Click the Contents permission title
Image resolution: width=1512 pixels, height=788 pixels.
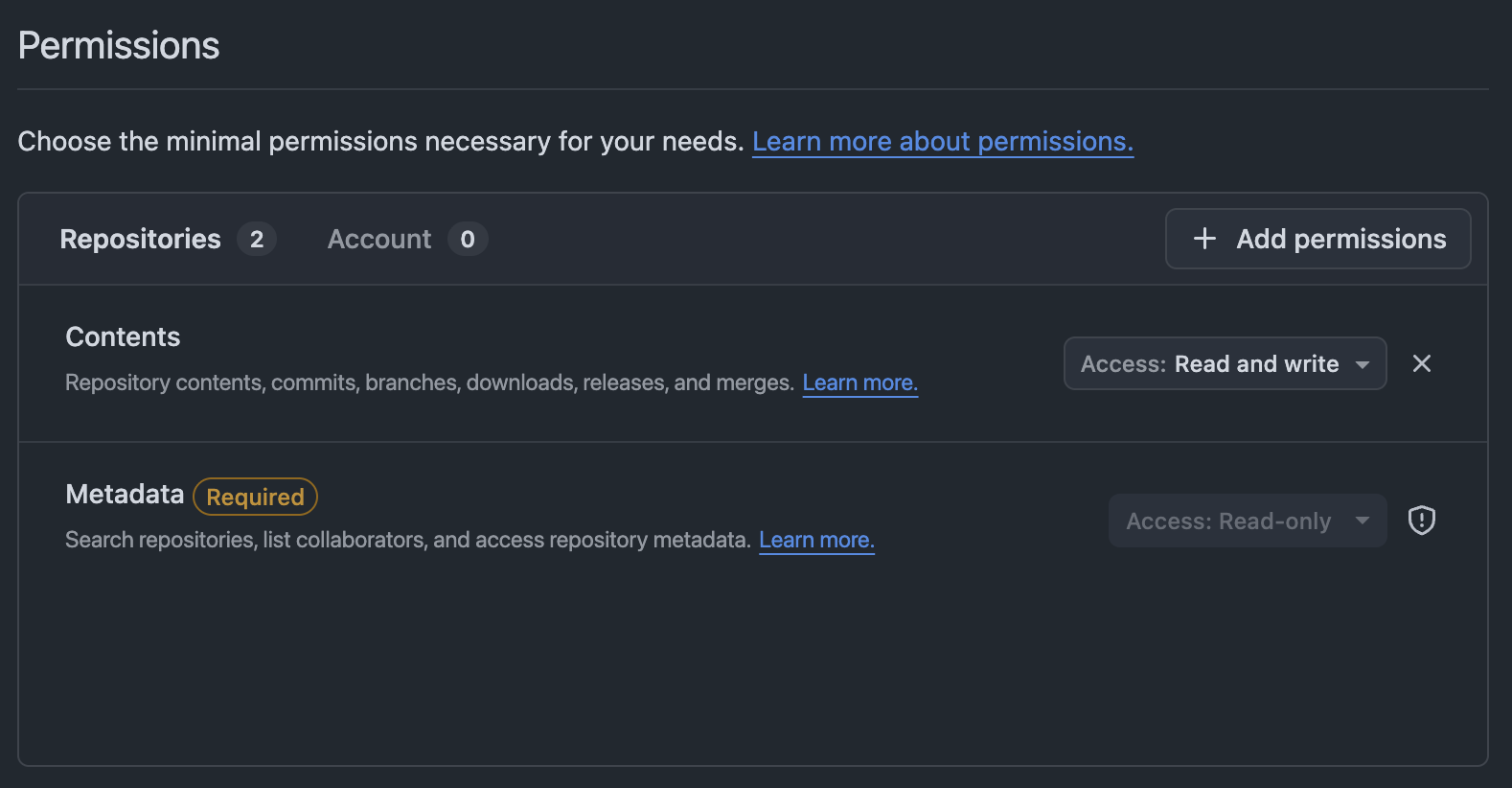(123, 336)
